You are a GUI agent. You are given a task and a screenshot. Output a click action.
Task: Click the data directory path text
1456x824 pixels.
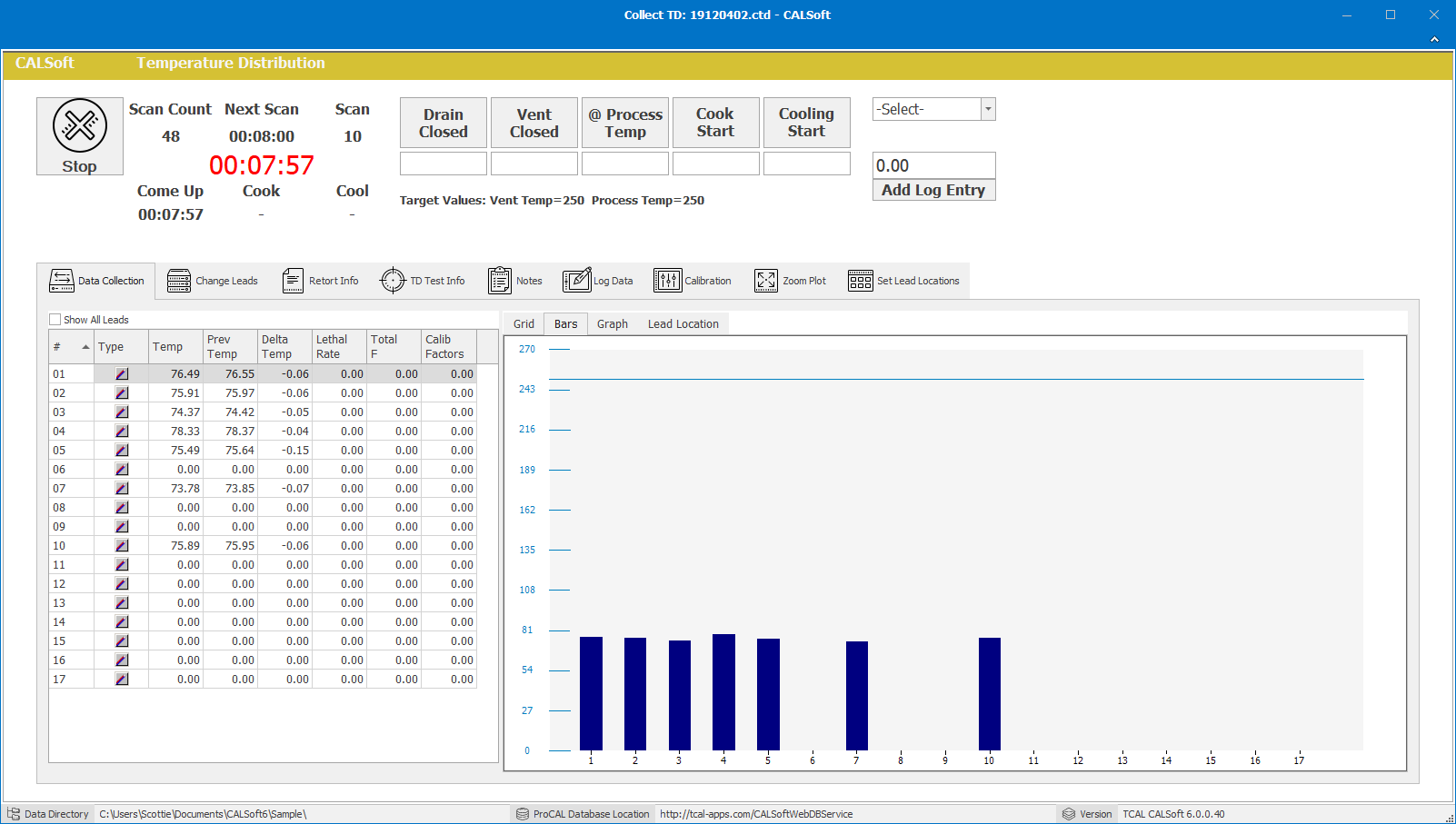tap(203, 814)
